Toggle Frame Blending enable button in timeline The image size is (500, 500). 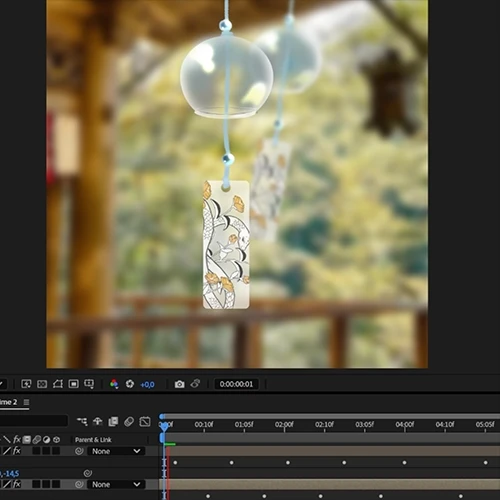113,422
